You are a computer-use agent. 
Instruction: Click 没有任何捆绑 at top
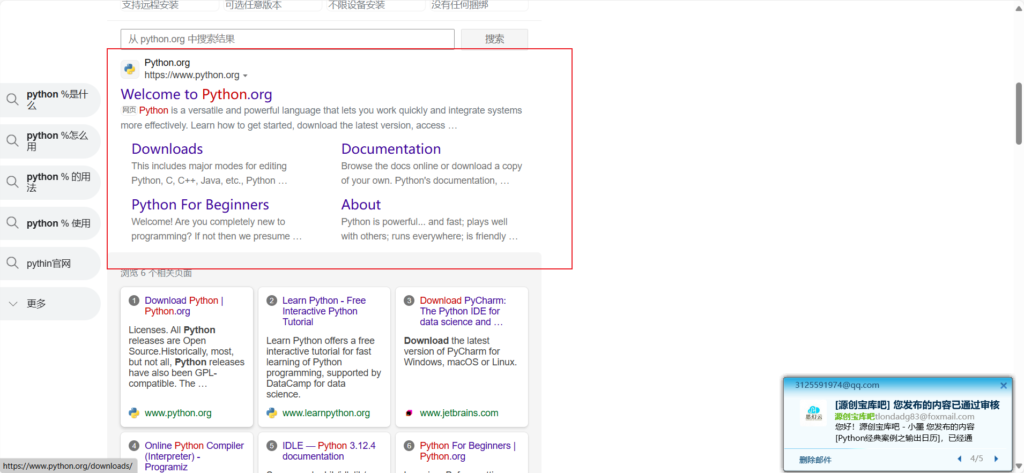click(460, 5)
